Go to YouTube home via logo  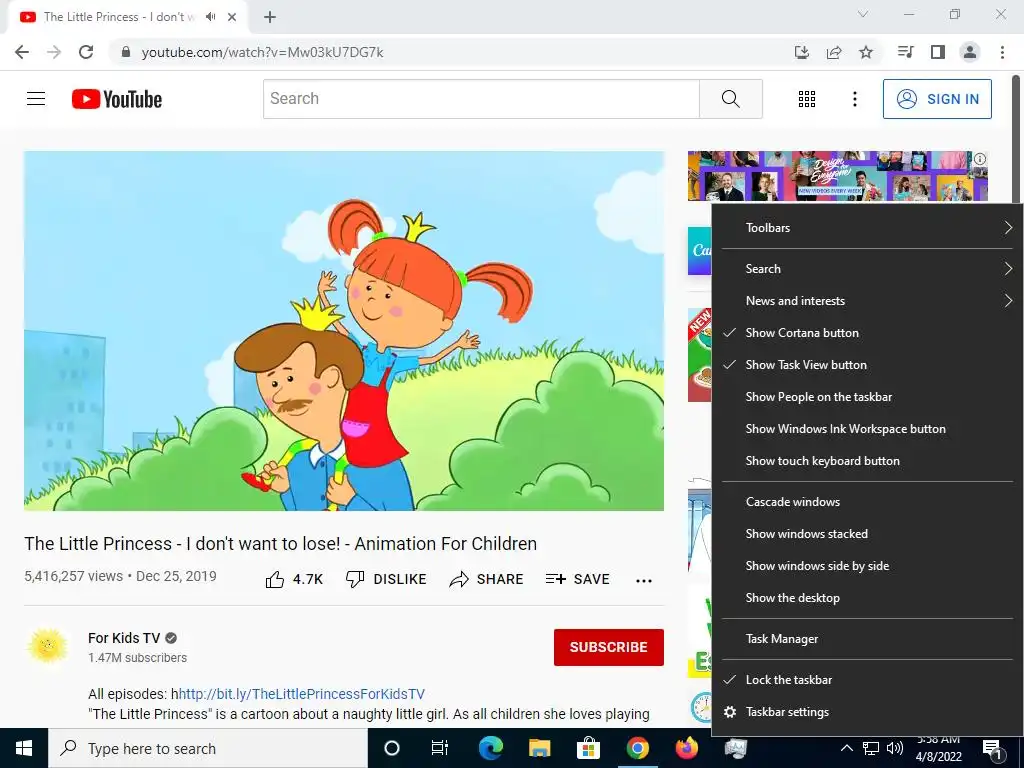point(117,99)
